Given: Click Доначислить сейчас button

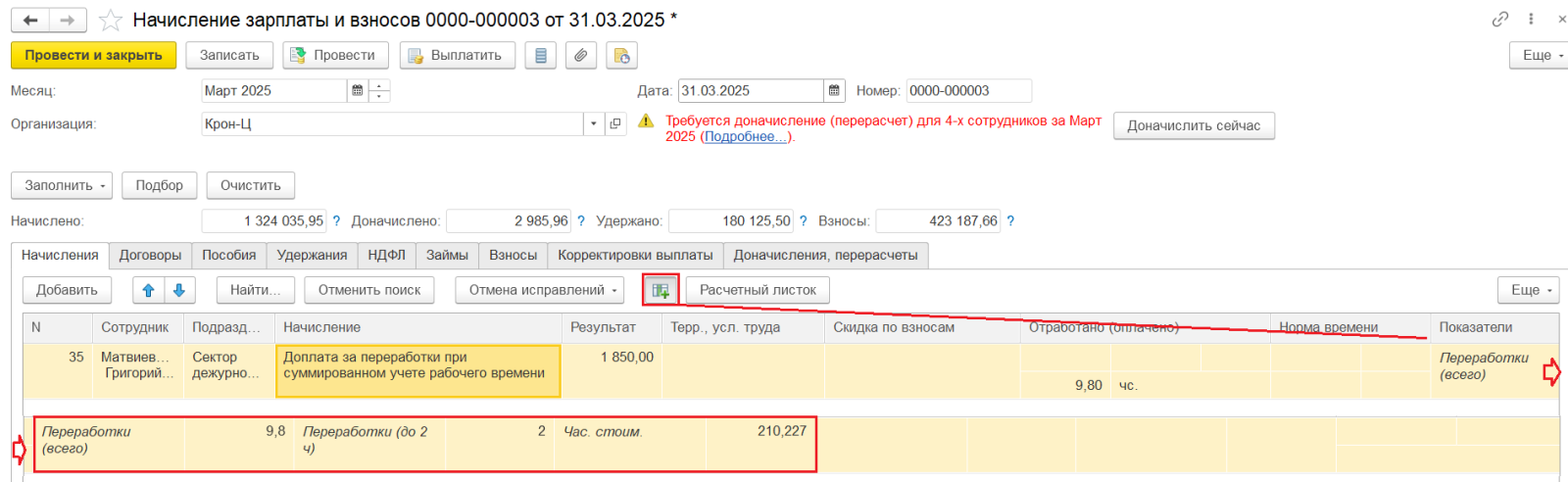Looking at the screenshot, I should pos(1193,125).
